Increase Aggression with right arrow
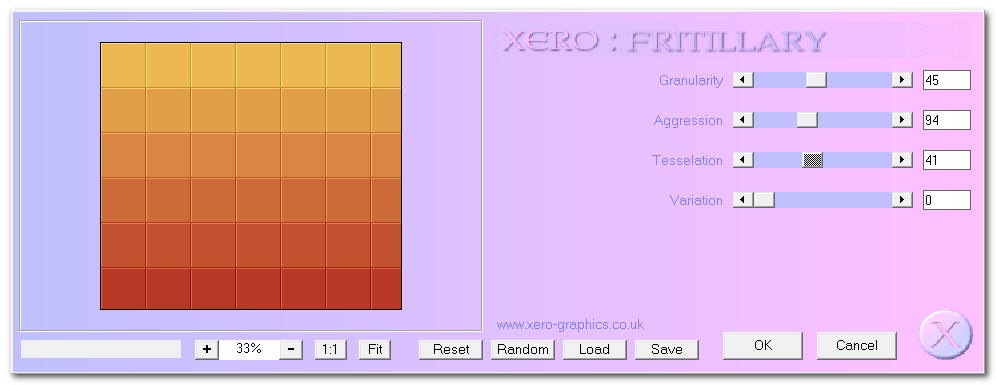996x385 pixels. coord(902,120)
